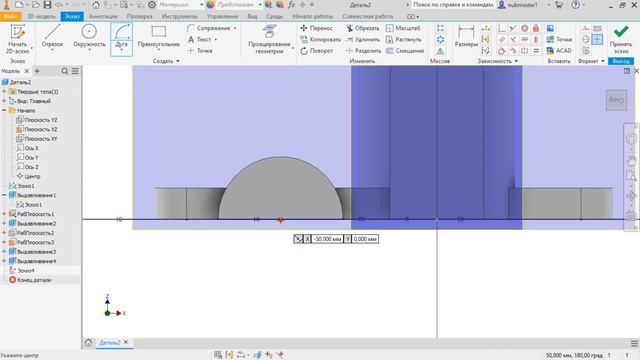Viewport: 640px width, 360px height.
Task: Collapse the Начало folder in the tree
Action: 4,110
